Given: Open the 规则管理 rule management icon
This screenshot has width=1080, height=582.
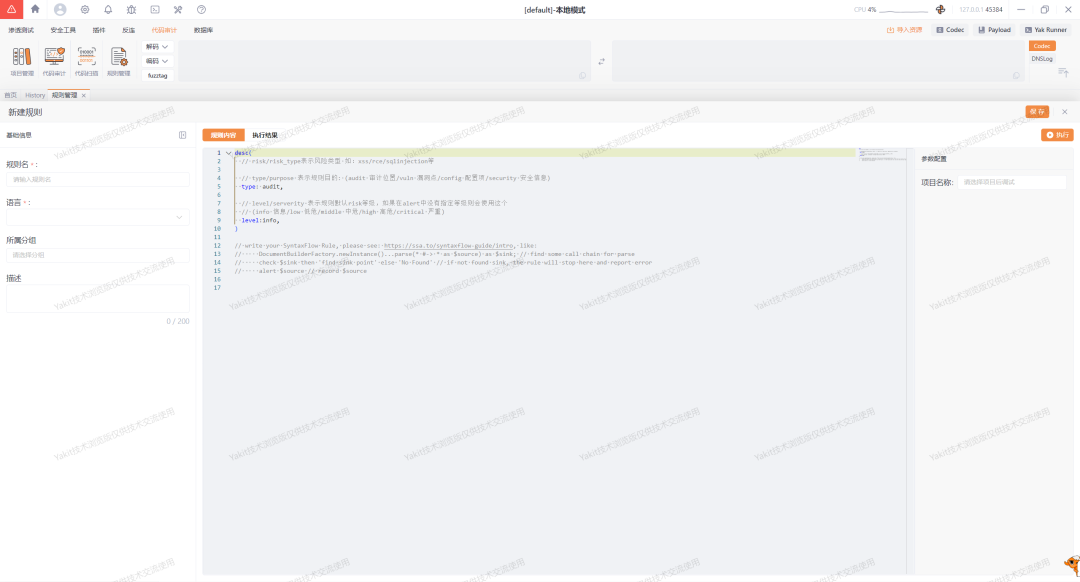Looking at the screenshot, I should (x=118, y=56).
